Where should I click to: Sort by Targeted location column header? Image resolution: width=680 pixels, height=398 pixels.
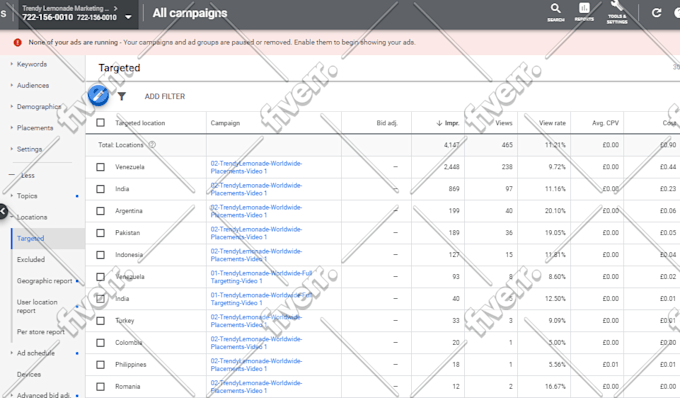point(140,123)
